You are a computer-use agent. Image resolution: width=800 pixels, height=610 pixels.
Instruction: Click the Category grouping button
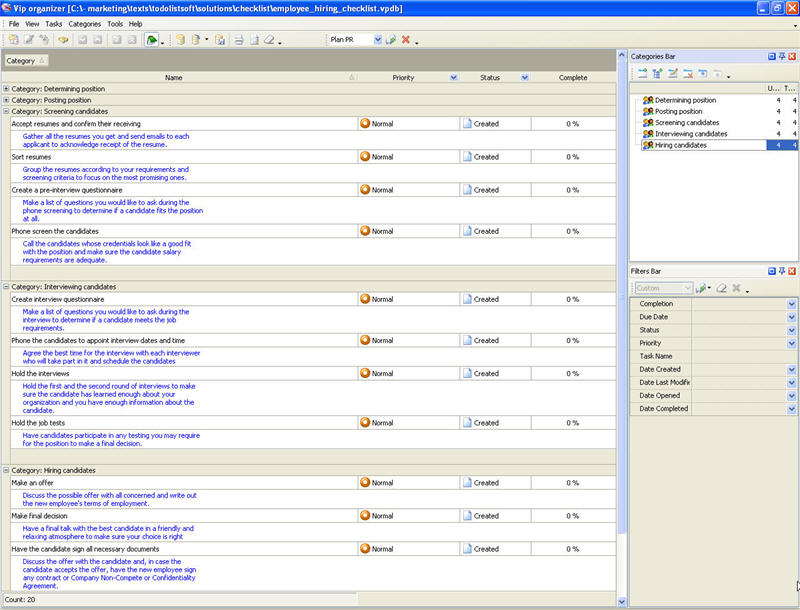(21, 61)
